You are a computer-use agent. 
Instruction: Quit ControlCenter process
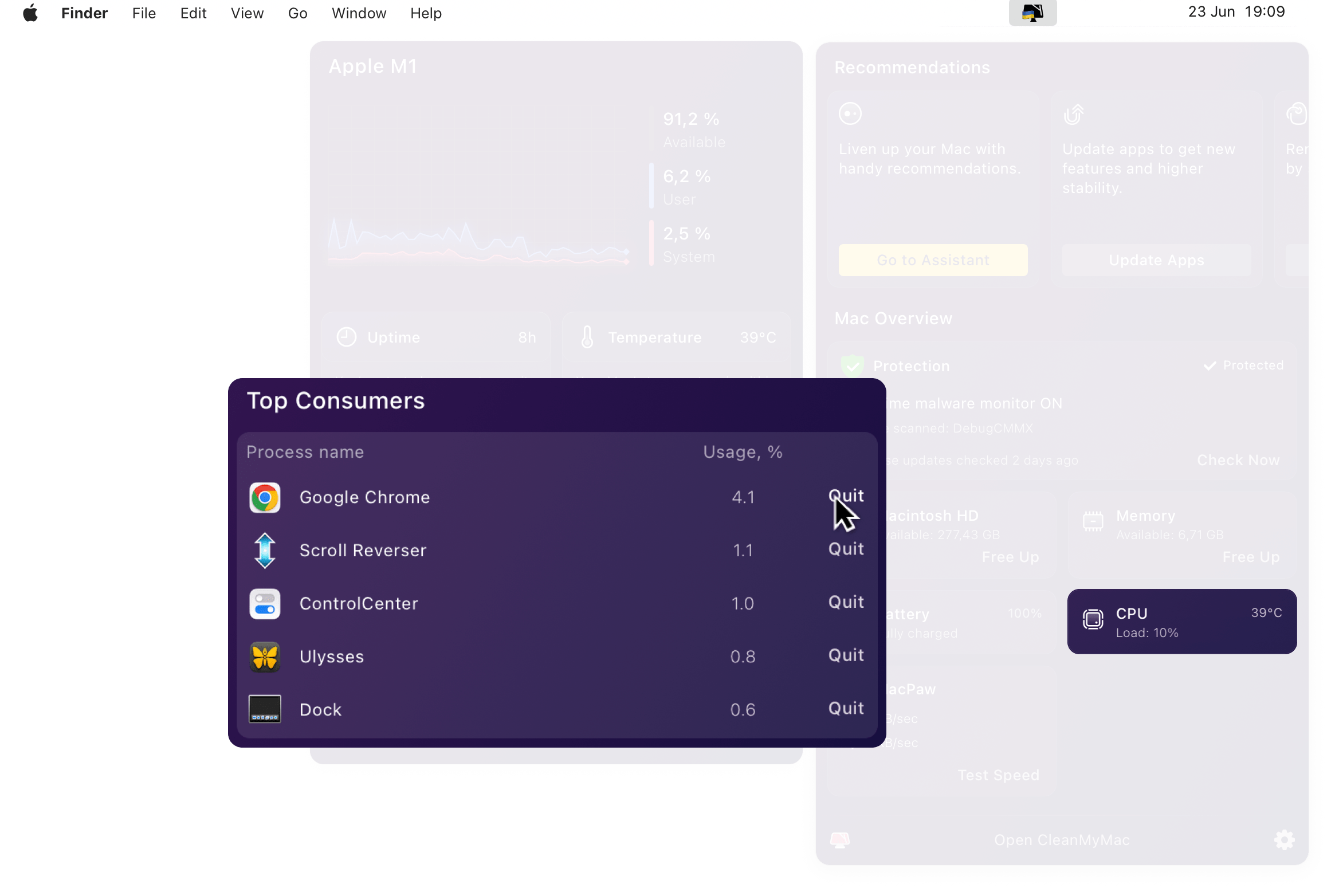click(846, 603)
